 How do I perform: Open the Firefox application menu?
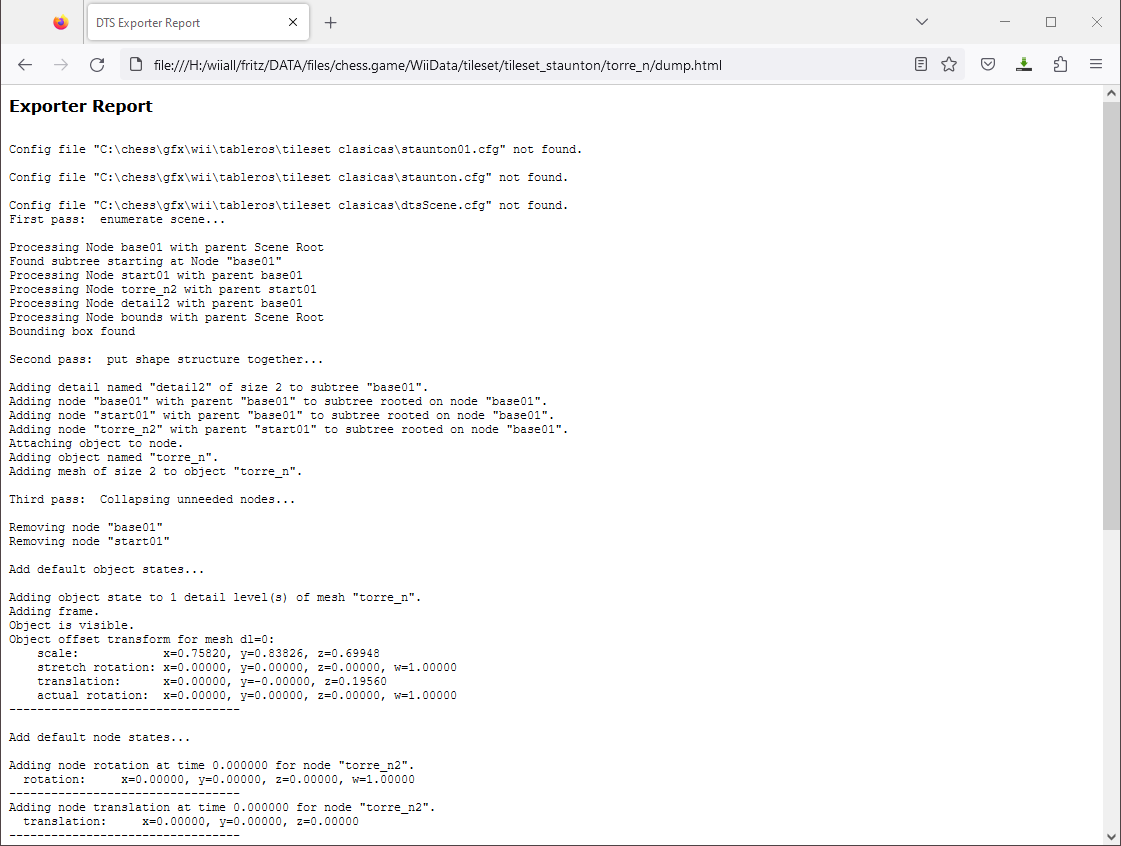1096,65
